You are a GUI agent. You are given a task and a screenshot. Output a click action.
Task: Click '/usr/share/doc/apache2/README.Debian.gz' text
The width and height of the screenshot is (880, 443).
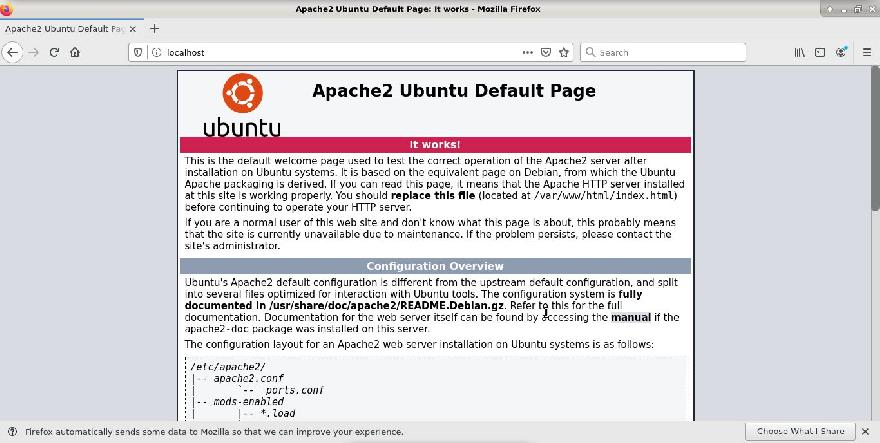(x=387, y=305)
